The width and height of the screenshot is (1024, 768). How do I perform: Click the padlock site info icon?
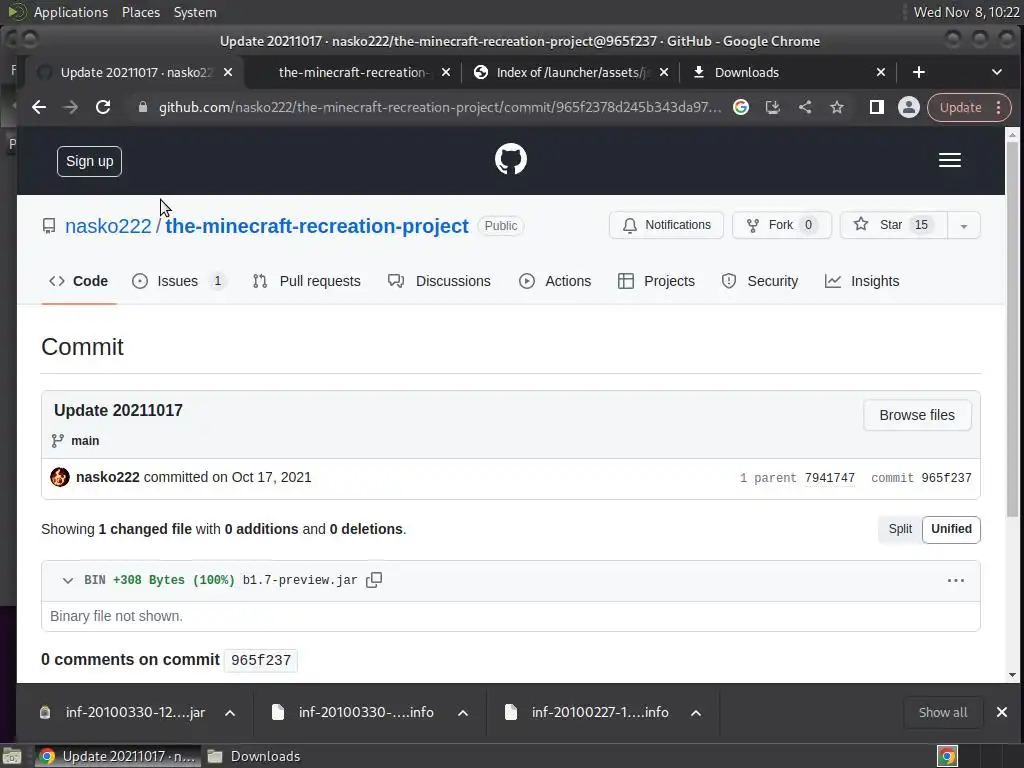click(x=142, y=107)
